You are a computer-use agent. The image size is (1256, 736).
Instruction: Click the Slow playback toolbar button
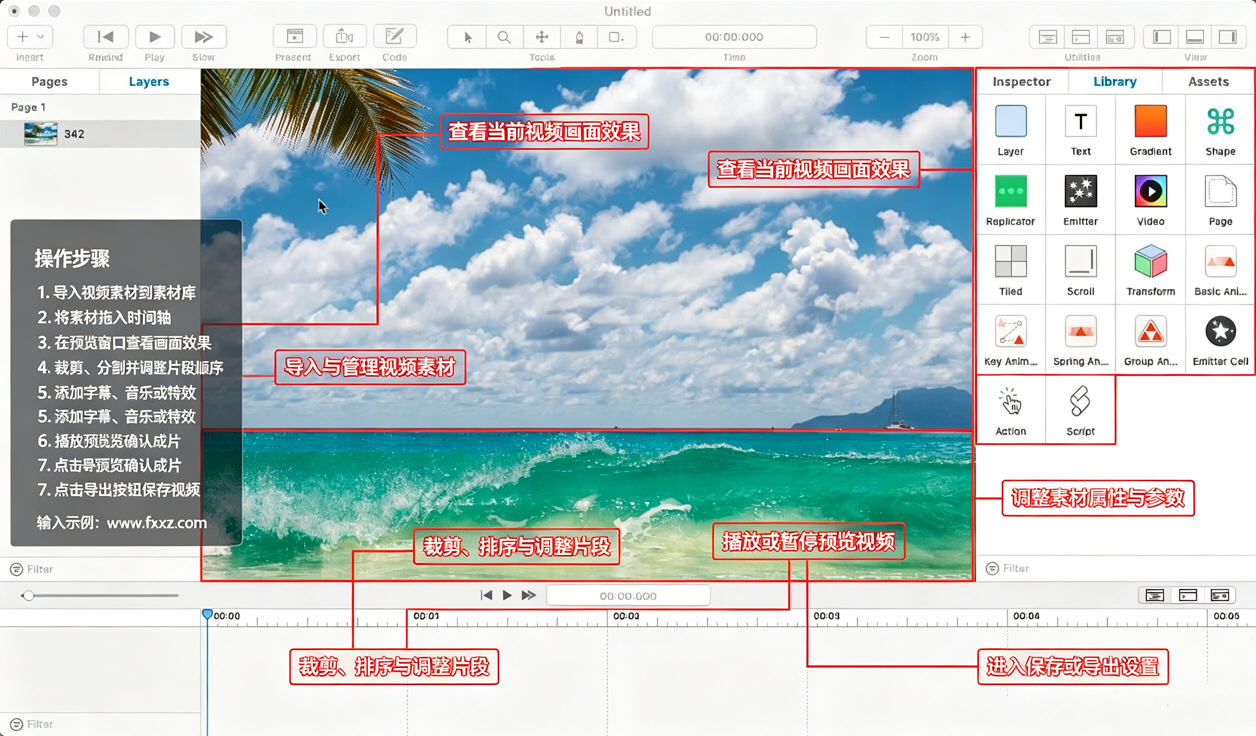point(203,37)
